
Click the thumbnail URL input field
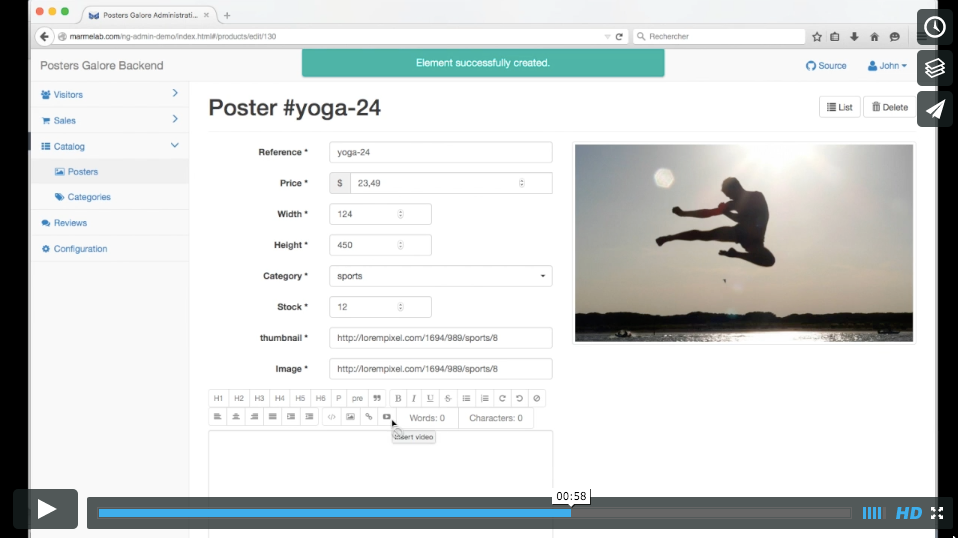coord(441,338)
